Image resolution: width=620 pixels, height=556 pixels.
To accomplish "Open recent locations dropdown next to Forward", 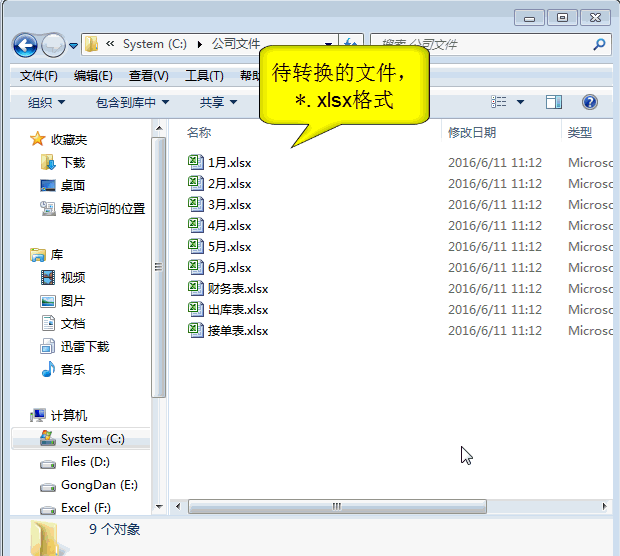I will tap(73, 45).
